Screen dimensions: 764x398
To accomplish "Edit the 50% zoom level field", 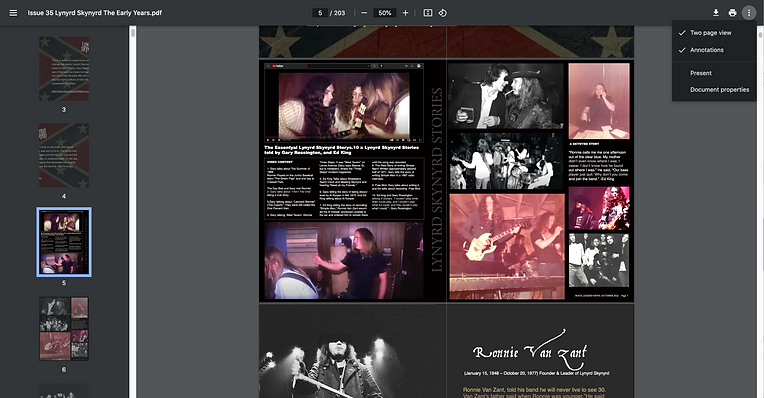I will (384, 13).
